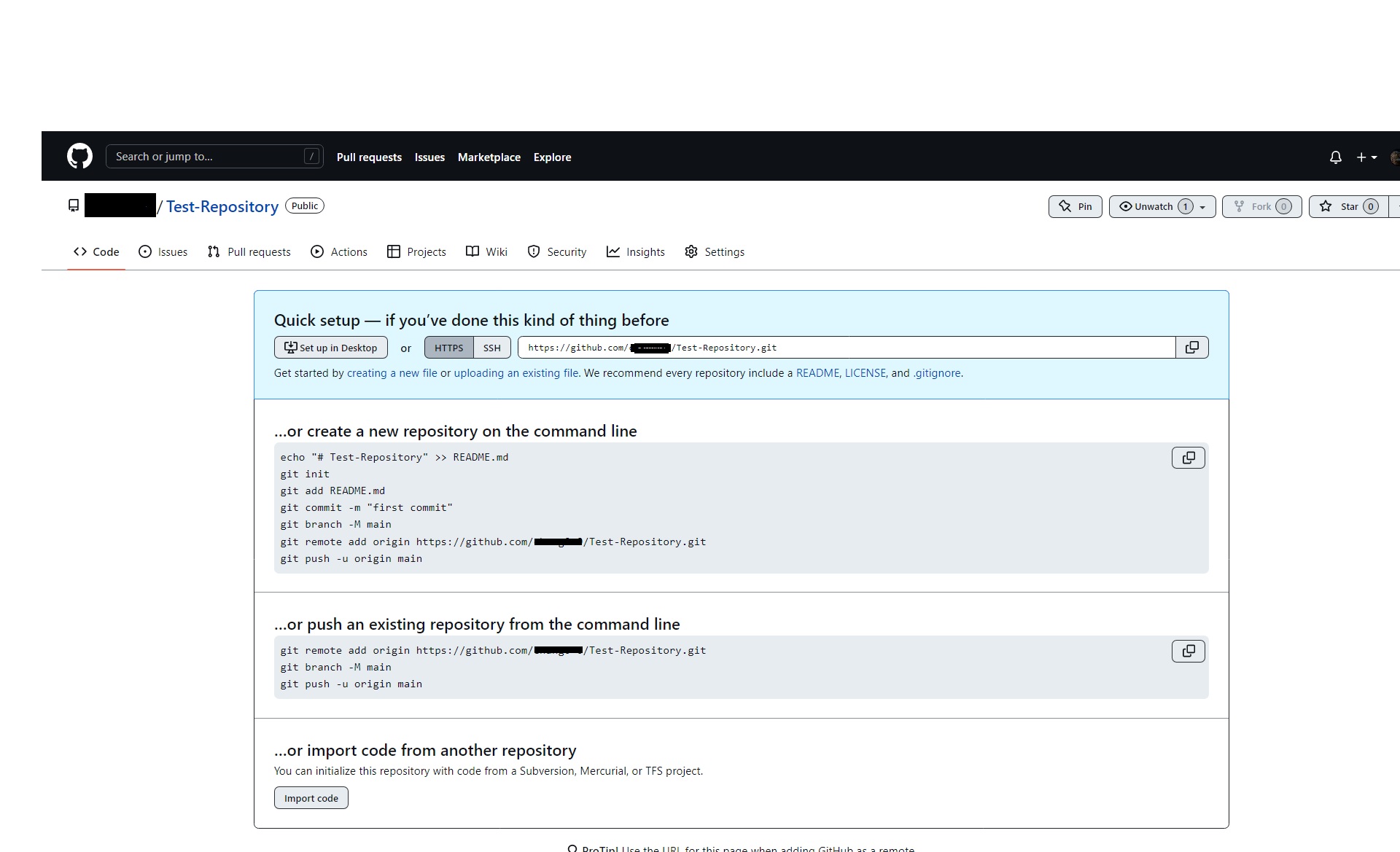Switch to the repository Issues tab

tap(163, 251)
